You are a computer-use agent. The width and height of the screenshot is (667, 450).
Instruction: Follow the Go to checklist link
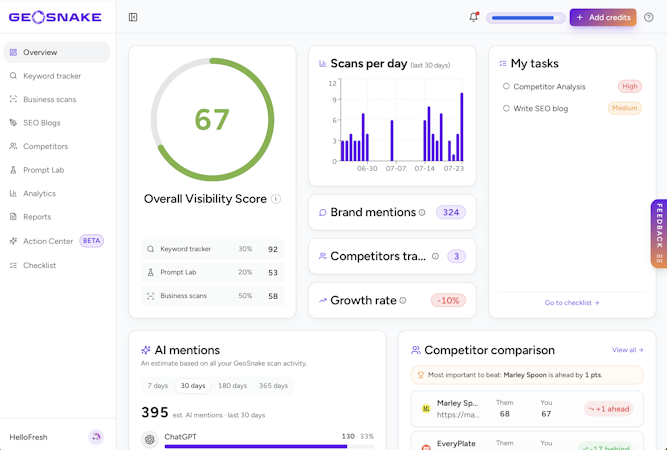[572, 303]
